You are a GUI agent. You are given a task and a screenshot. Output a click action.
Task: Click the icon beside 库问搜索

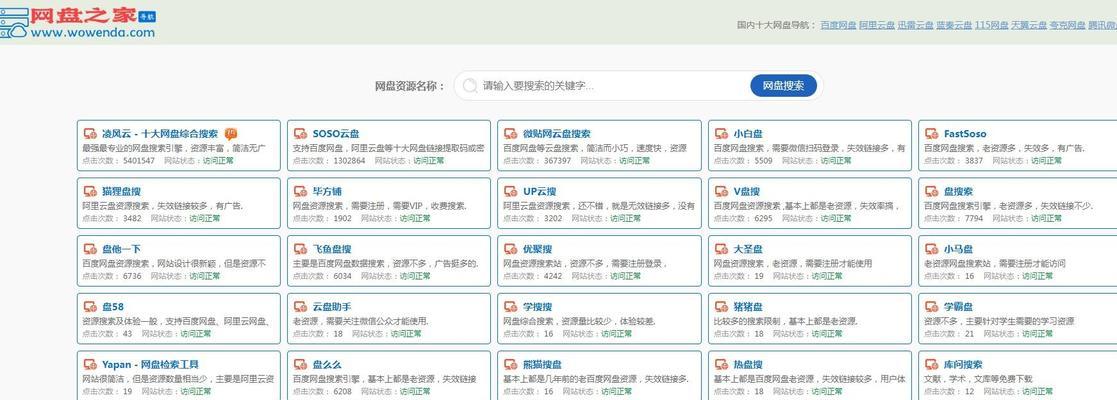point(931,364)
